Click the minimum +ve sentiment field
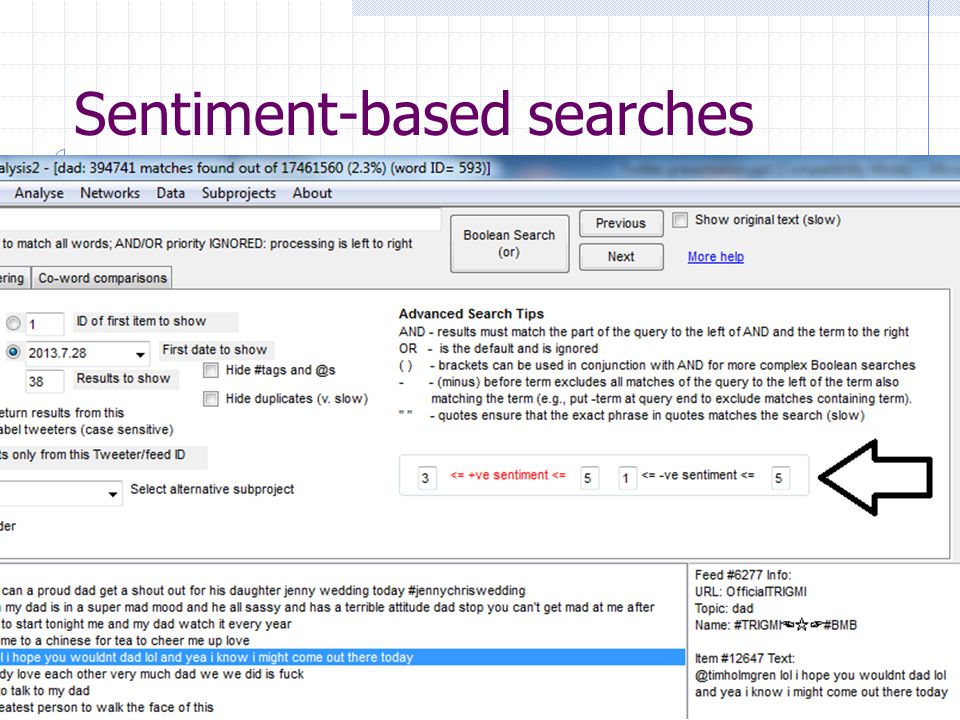 click(427, 478)
